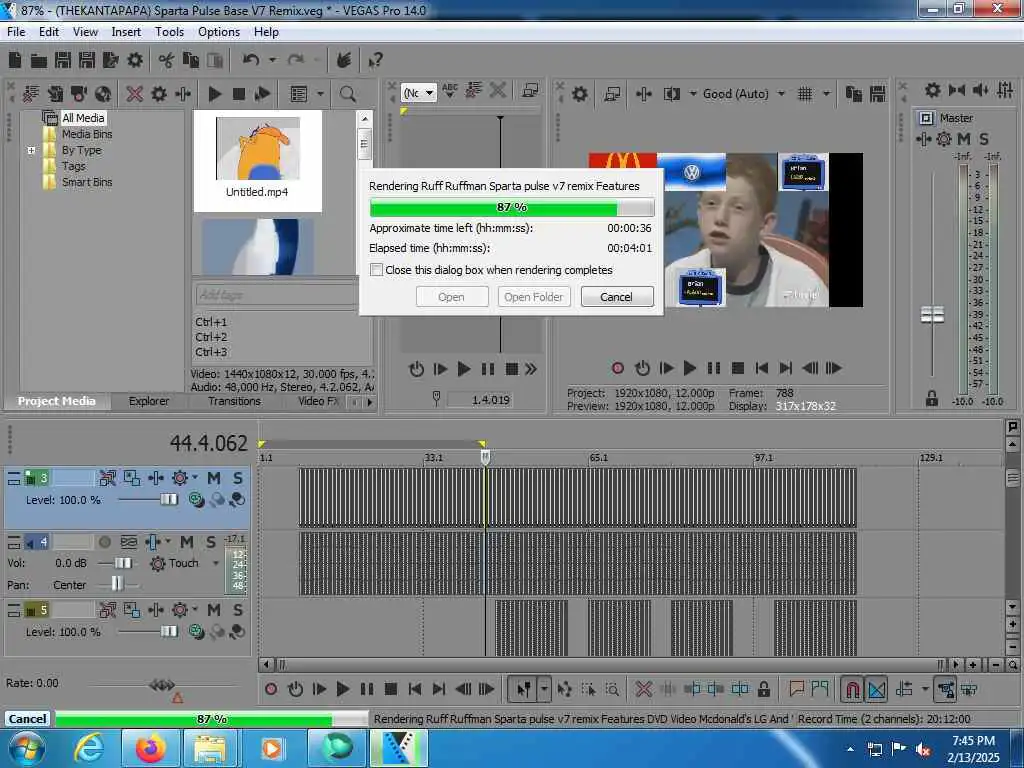The image size is (1024, 768).
Task: Click Extract Audio from CD icon
Action: tap(79, 93)
